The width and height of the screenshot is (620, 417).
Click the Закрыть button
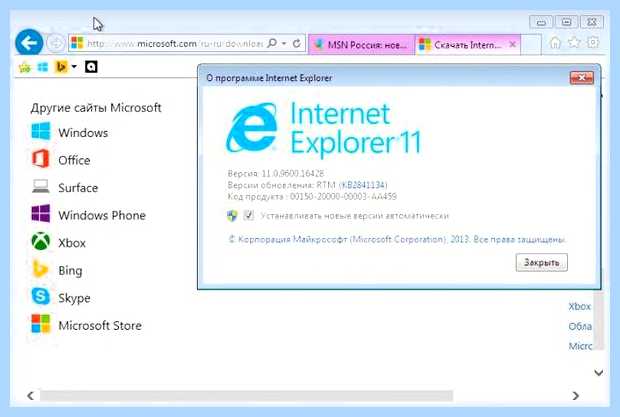pos(541,262)
